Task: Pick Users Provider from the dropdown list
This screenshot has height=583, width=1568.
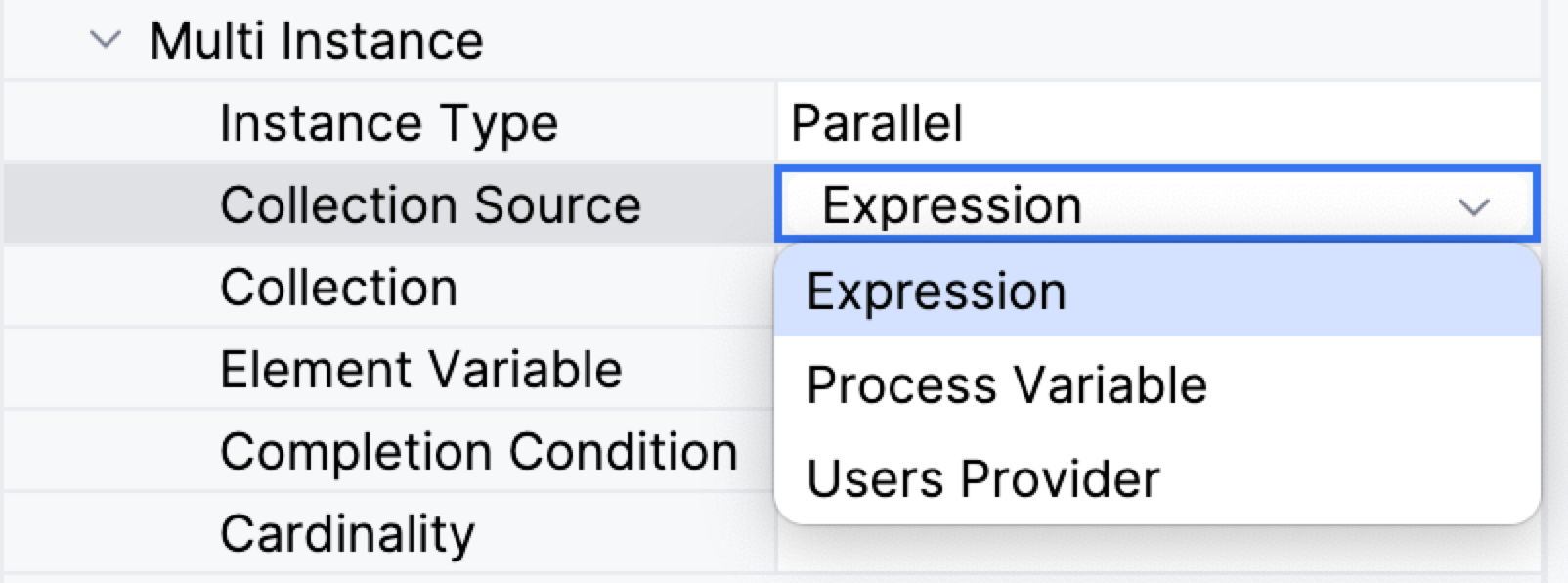Action: tap(982, 478)
